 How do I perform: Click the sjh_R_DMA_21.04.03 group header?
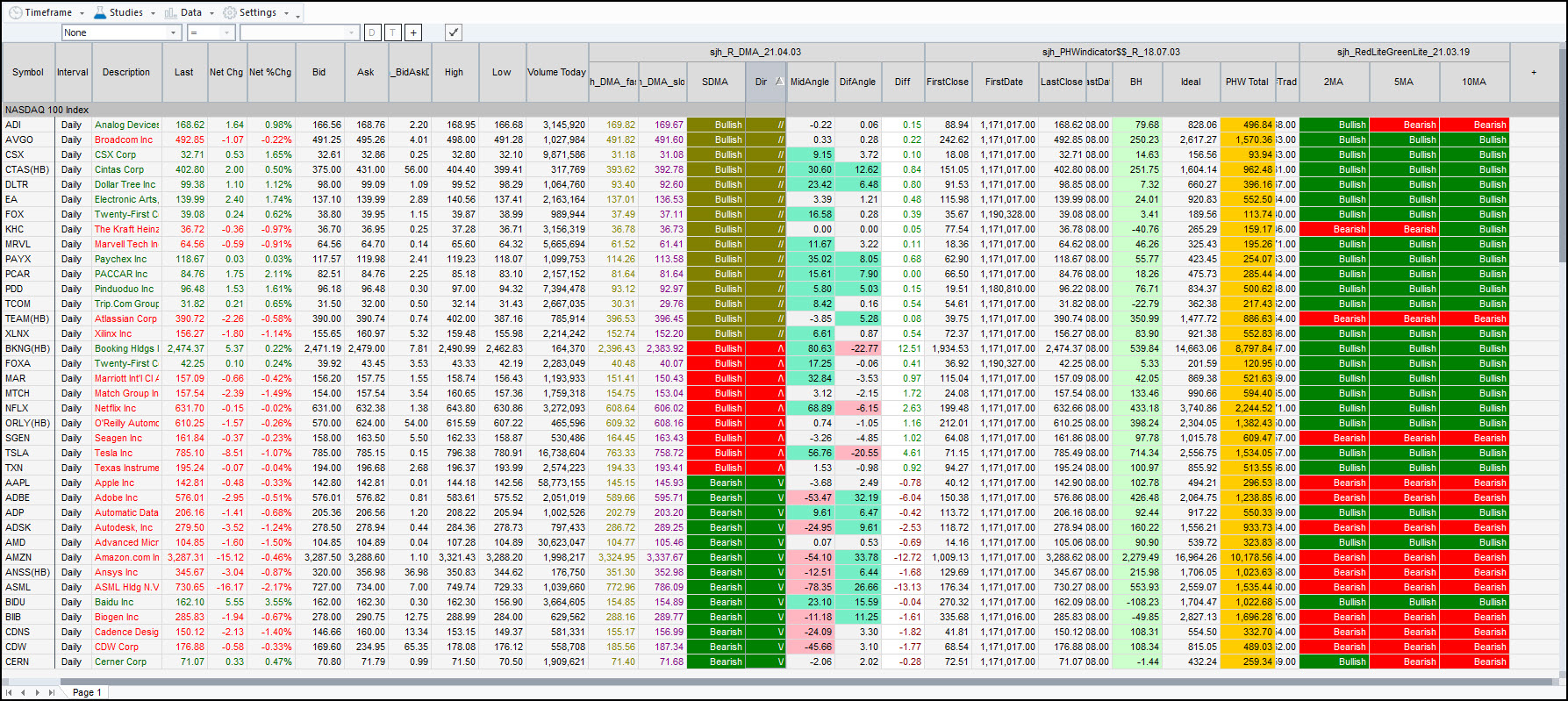coord(755,52)
